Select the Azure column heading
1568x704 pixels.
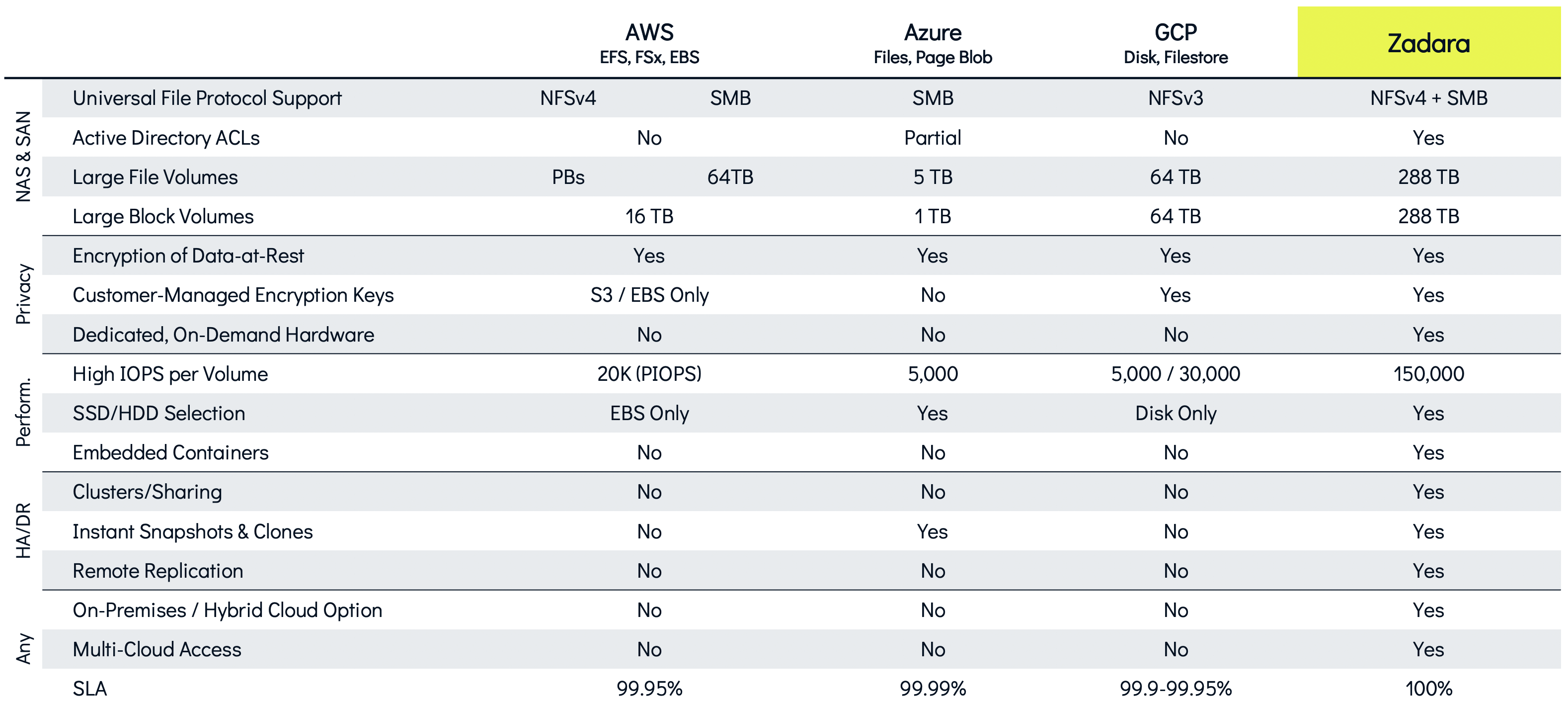click(932, 32)
